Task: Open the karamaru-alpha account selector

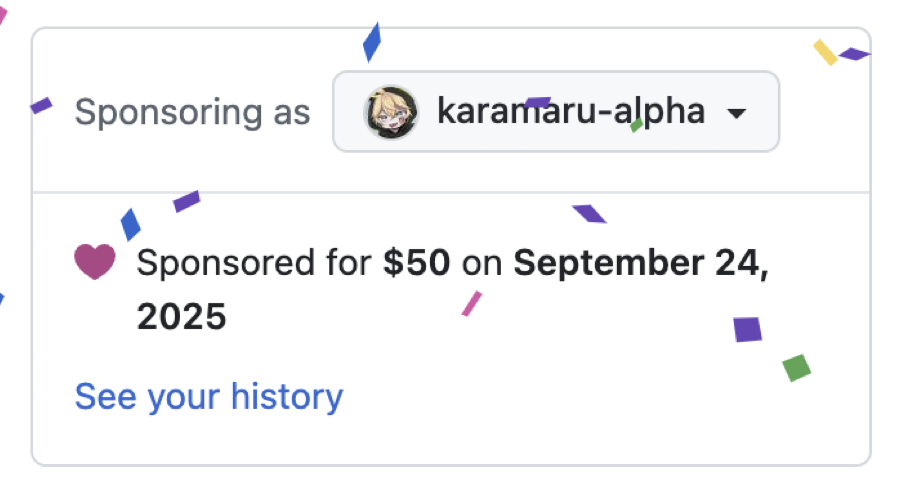Action: 555,112
